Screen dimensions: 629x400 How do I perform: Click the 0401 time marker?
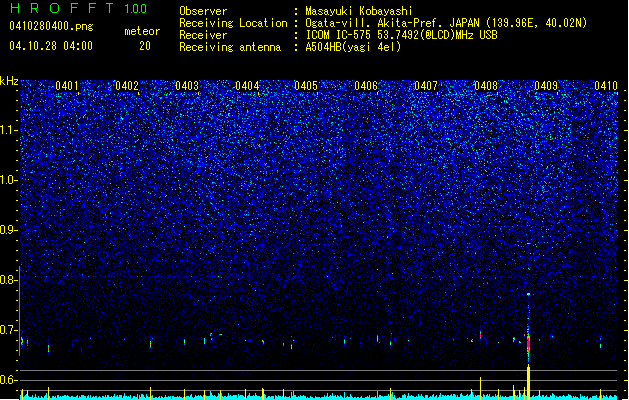pyautogui.click(x=67, y=86)
